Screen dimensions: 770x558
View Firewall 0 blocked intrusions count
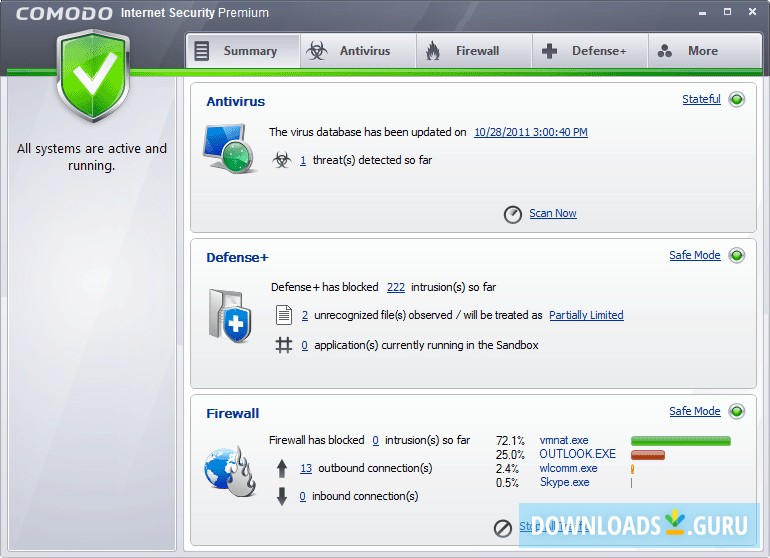point(376,440)
